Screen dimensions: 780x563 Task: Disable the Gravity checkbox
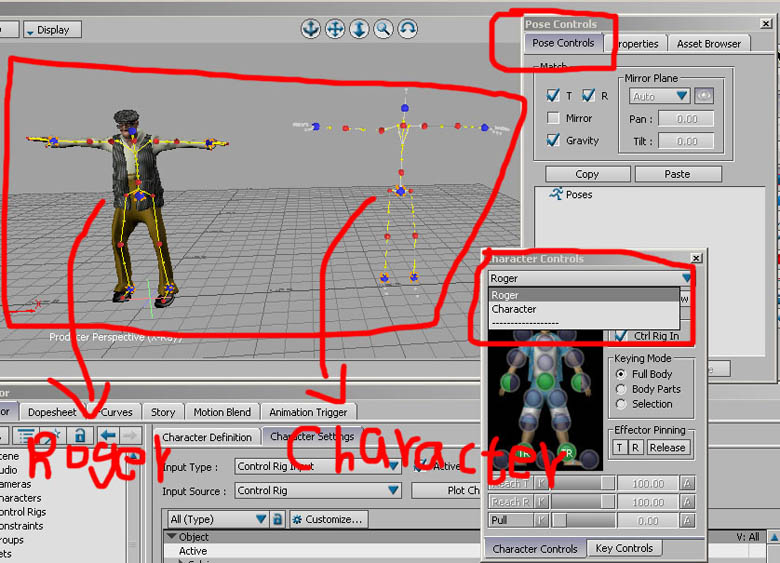553,140
